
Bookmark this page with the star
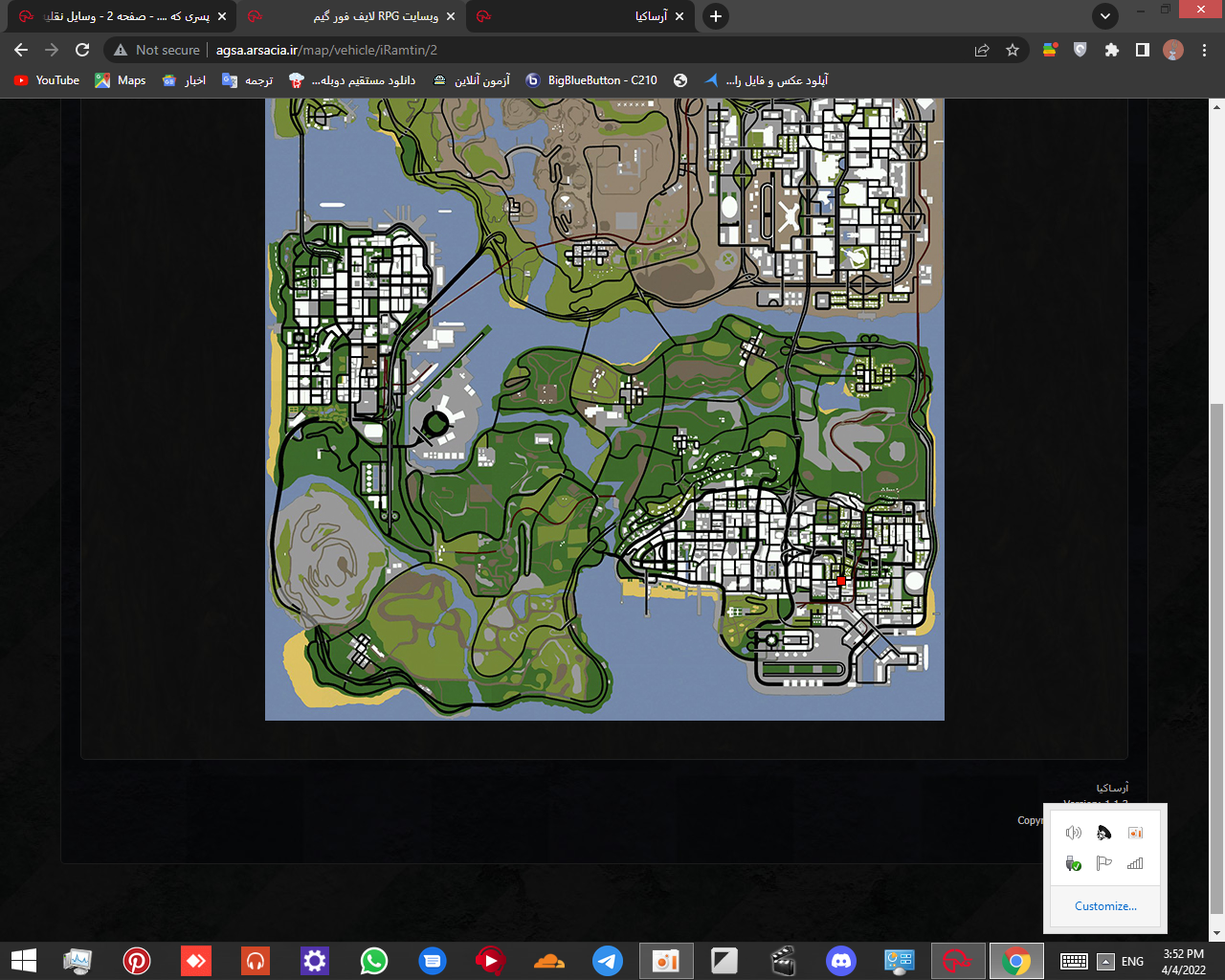point(1013,50)
